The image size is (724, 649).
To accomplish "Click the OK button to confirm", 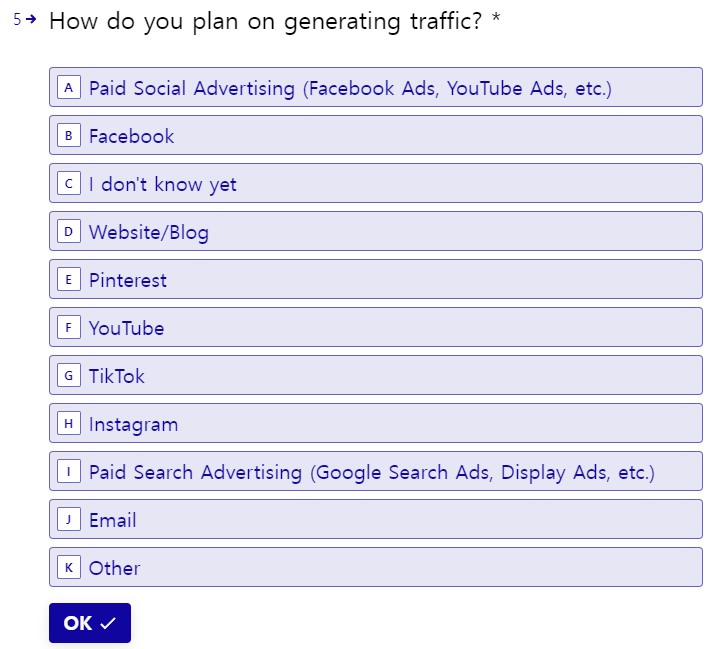I will pyautogui.click(x=90, y=623).
